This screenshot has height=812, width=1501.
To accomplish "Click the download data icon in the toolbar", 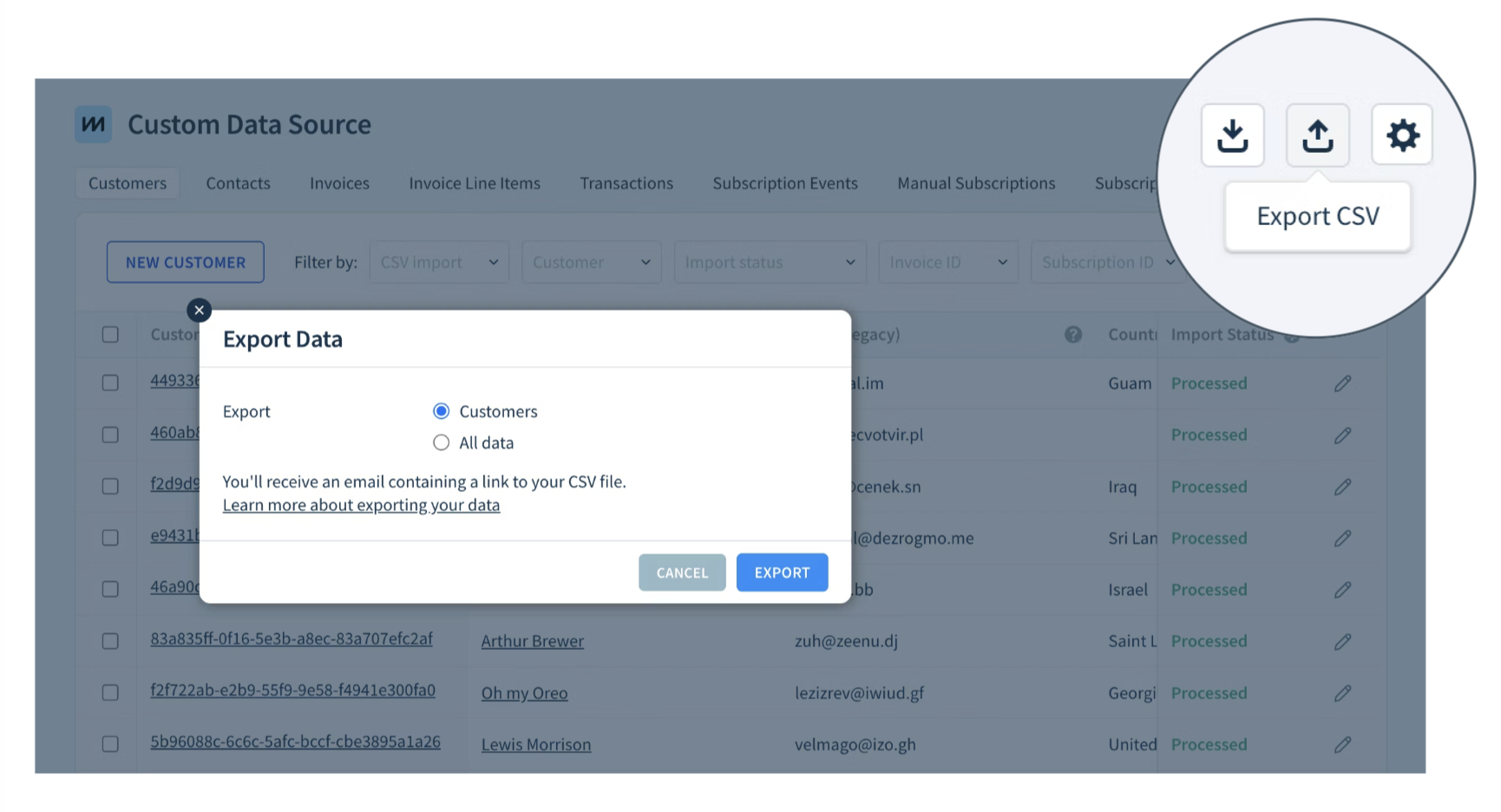I will [1233, 134].
